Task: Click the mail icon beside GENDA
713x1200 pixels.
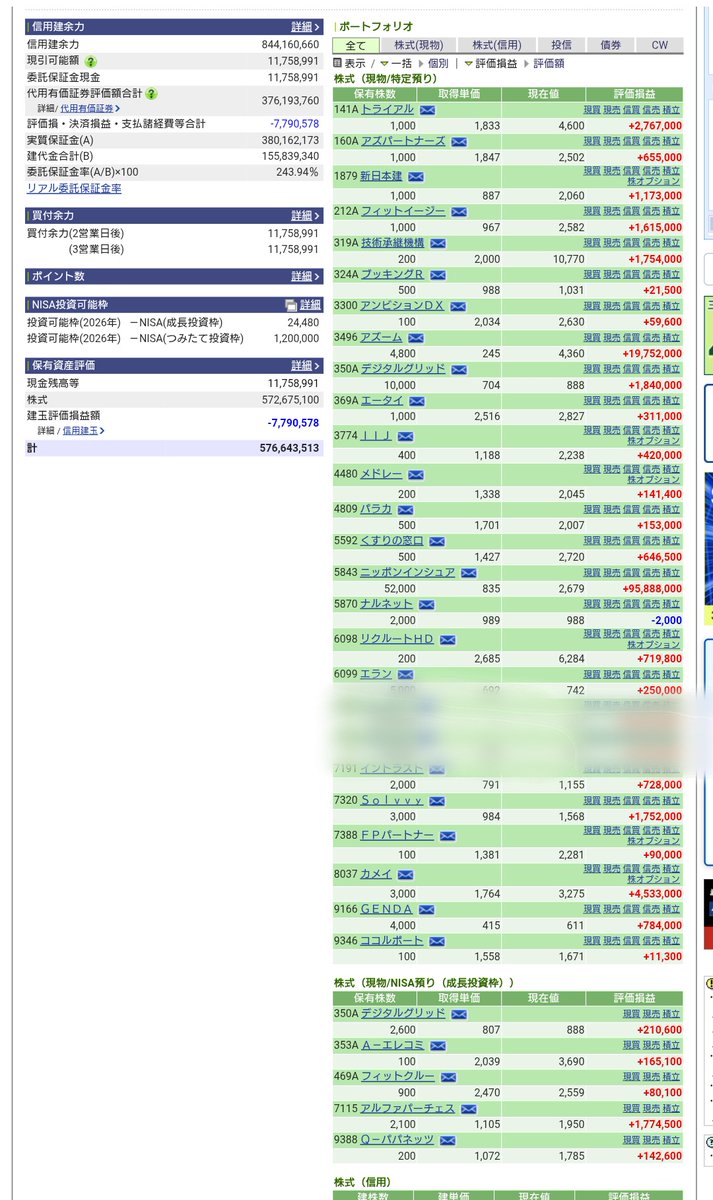Action: (x=427, y=910)
